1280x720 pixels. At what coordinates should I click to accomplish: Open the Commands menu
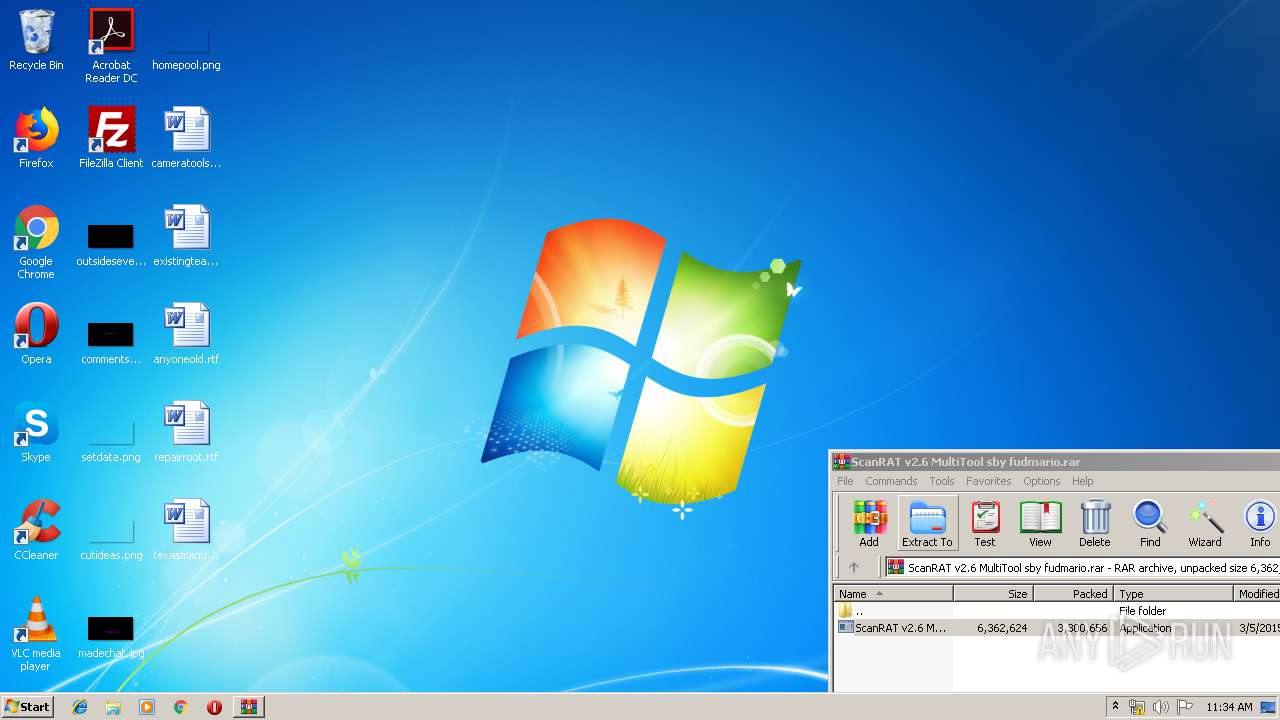[891, 481]
